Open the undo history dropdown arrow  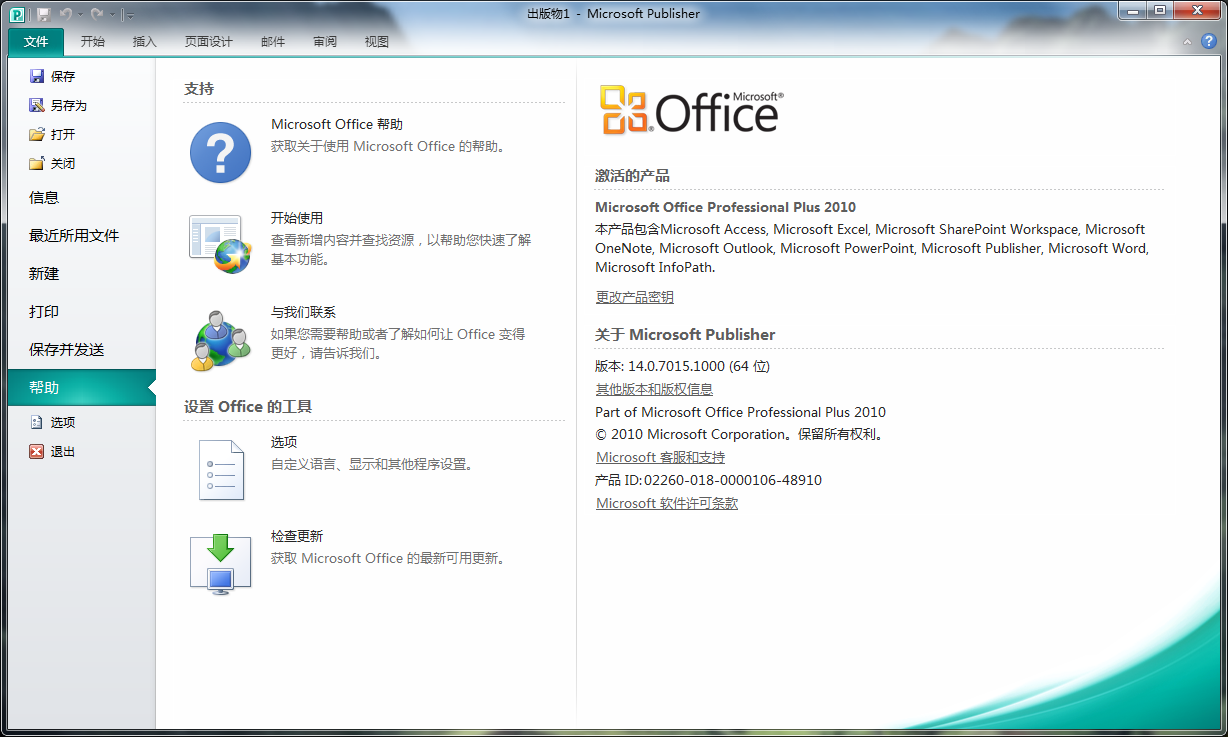[x=80, y=15]
